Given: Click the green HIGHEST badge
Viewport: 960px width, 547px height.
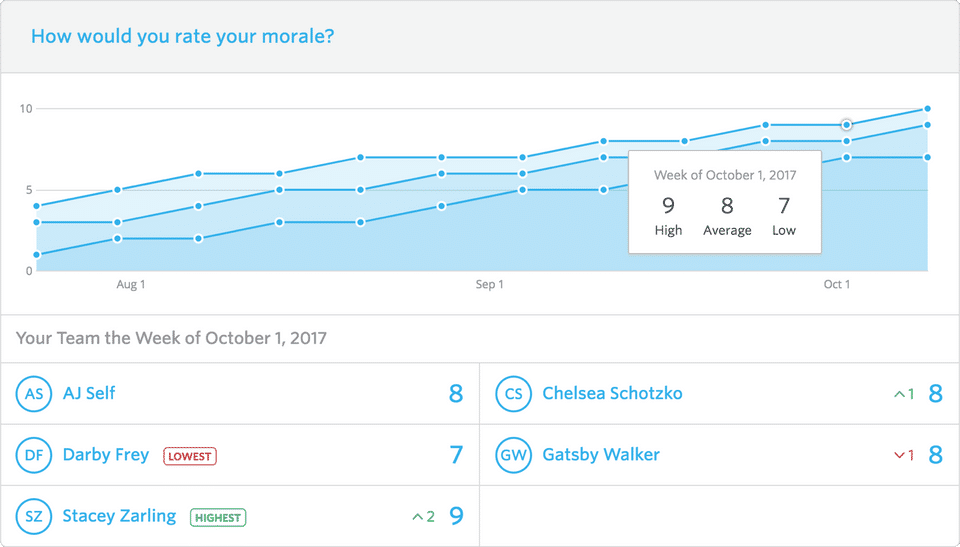Looking at the screenshot, I should coord(218,518).
